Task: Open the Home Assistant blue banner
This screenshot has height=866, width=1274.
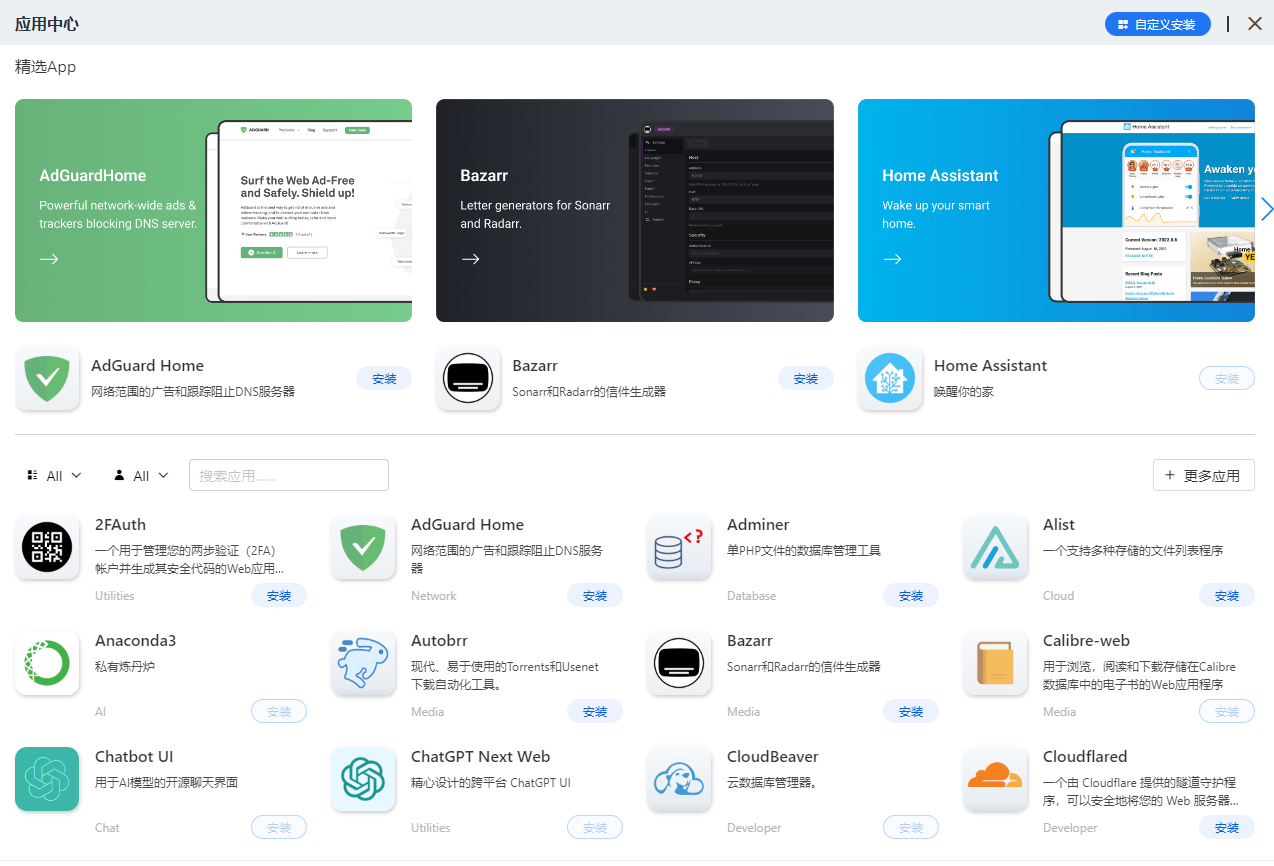Action: click(1056, 210)
